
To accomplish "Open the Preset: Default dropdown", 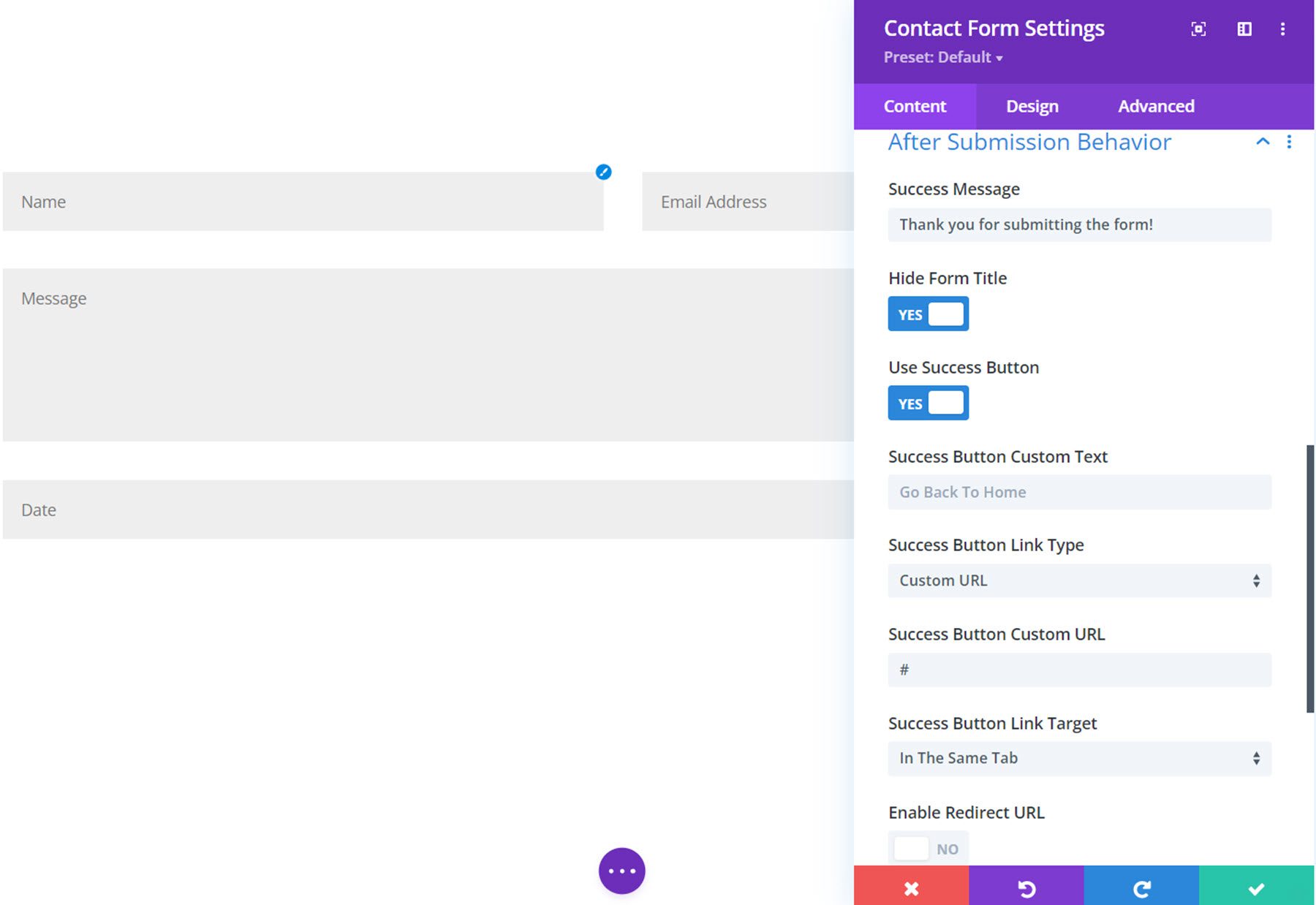I will click(x=943, y=57).
